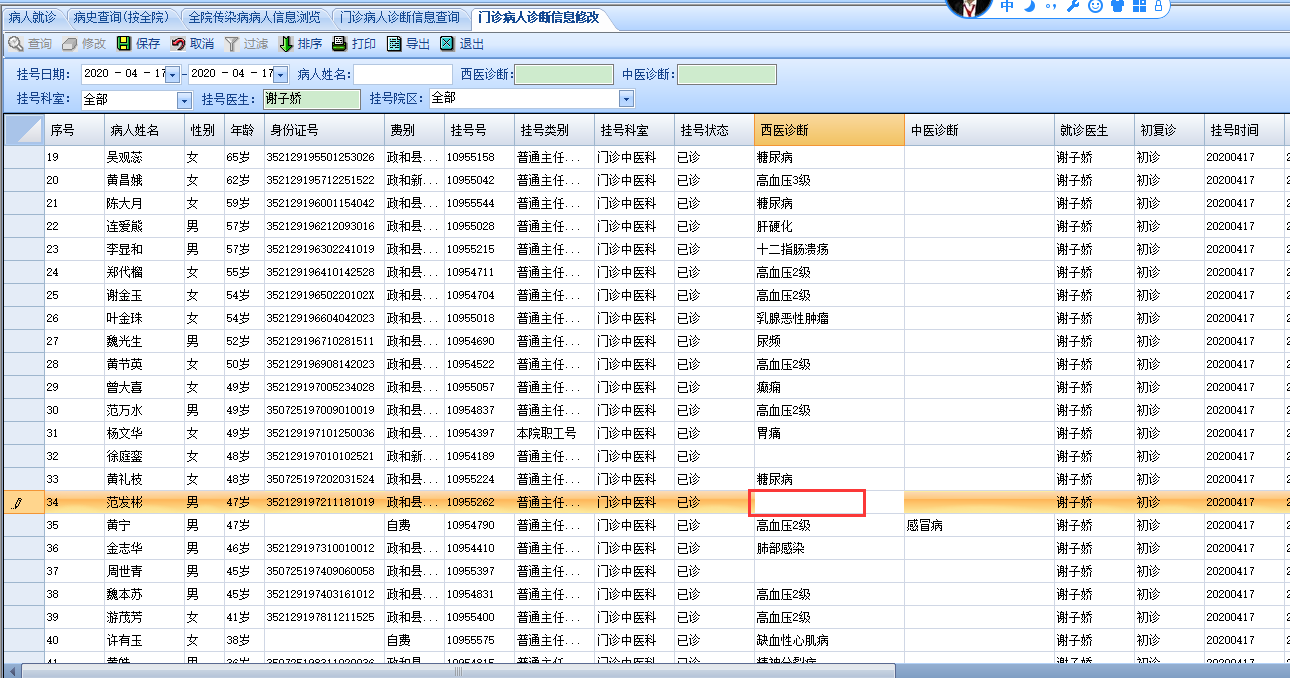Image resolution: width=1290 pixels, height=678 pixels.
Task: Click patient name 魏光生
Action: pyautogui.click(x=125, y=341)
